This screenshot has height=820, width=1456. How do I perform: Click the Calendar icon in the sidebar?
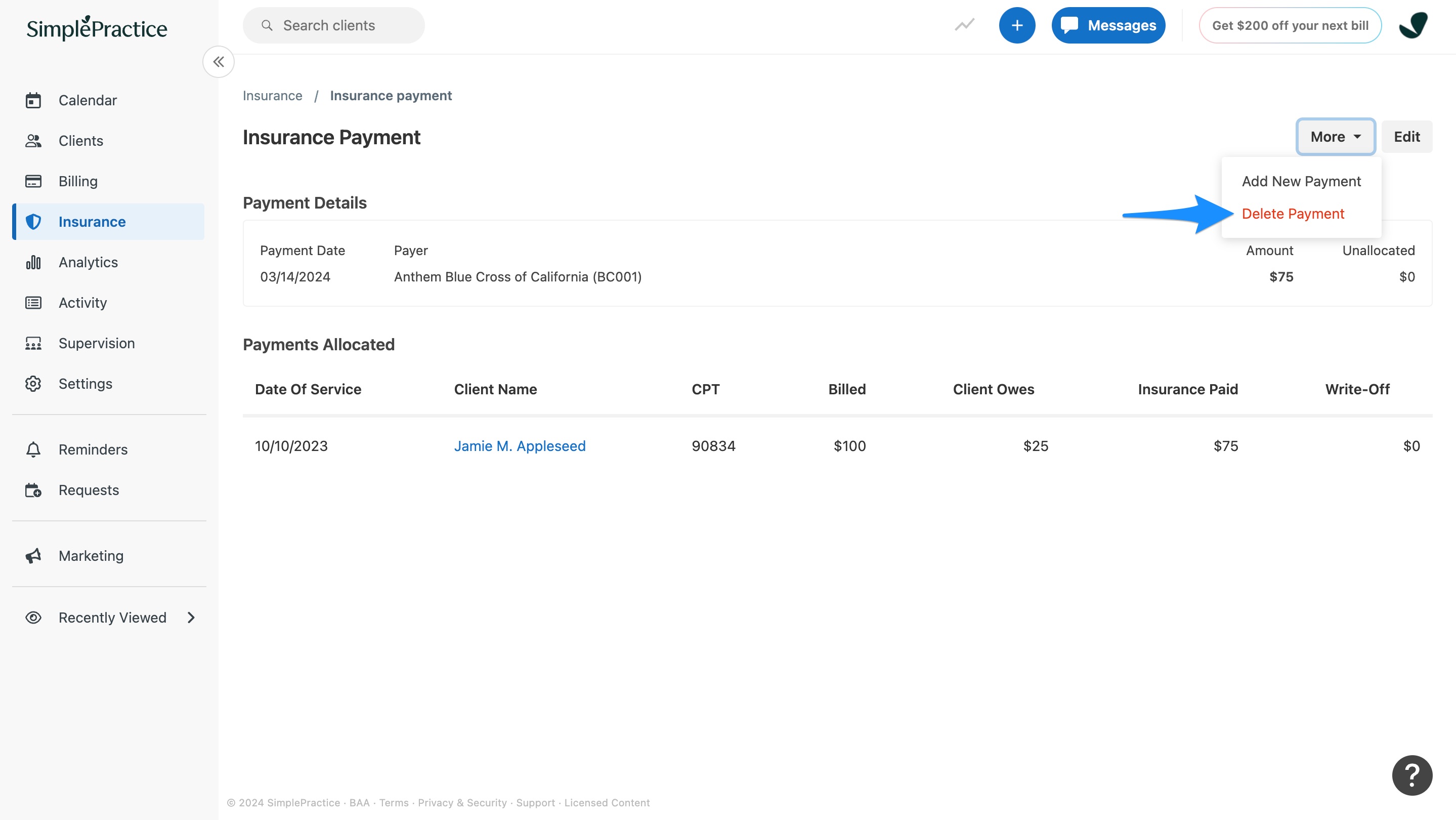tap(33, 100)
